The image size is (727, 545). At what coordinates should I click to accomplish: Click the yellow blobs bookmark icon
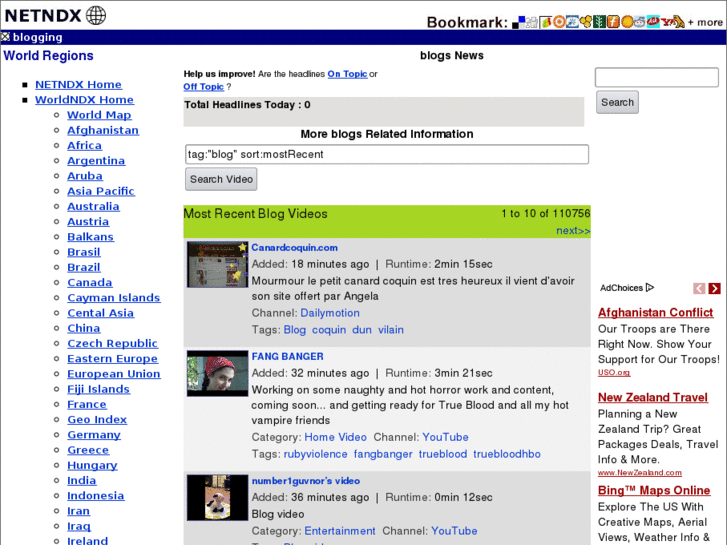point(586,22)
